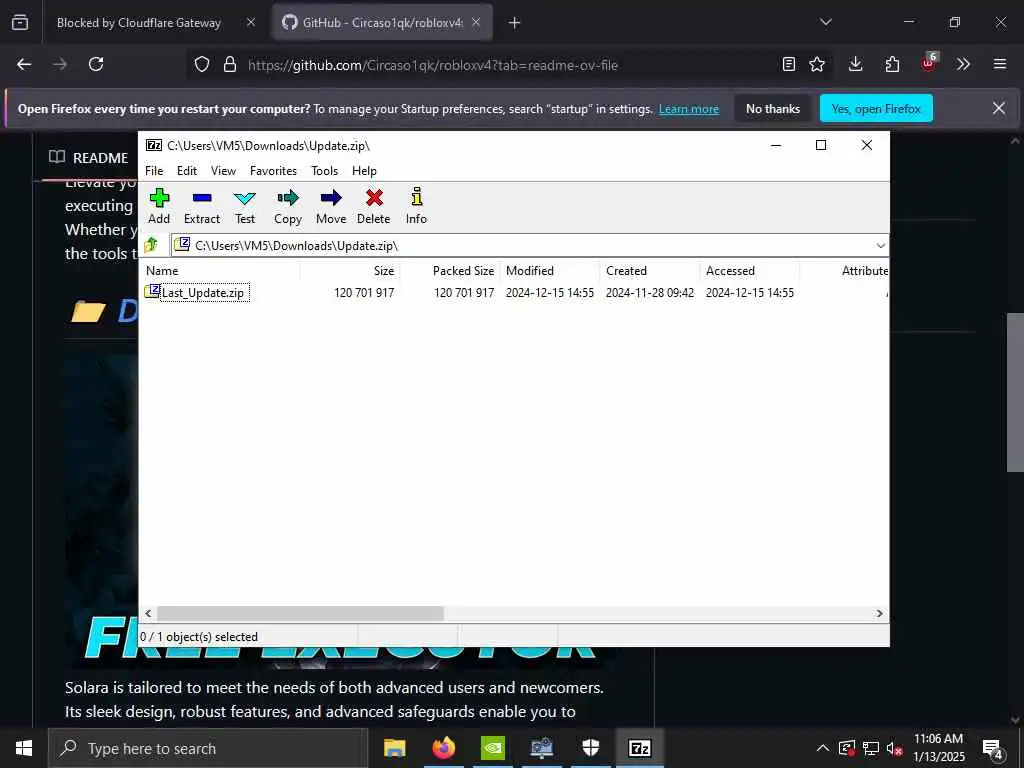
Task: Go up one folder level in 7-Zip
Action: click(x=152, y=245)
